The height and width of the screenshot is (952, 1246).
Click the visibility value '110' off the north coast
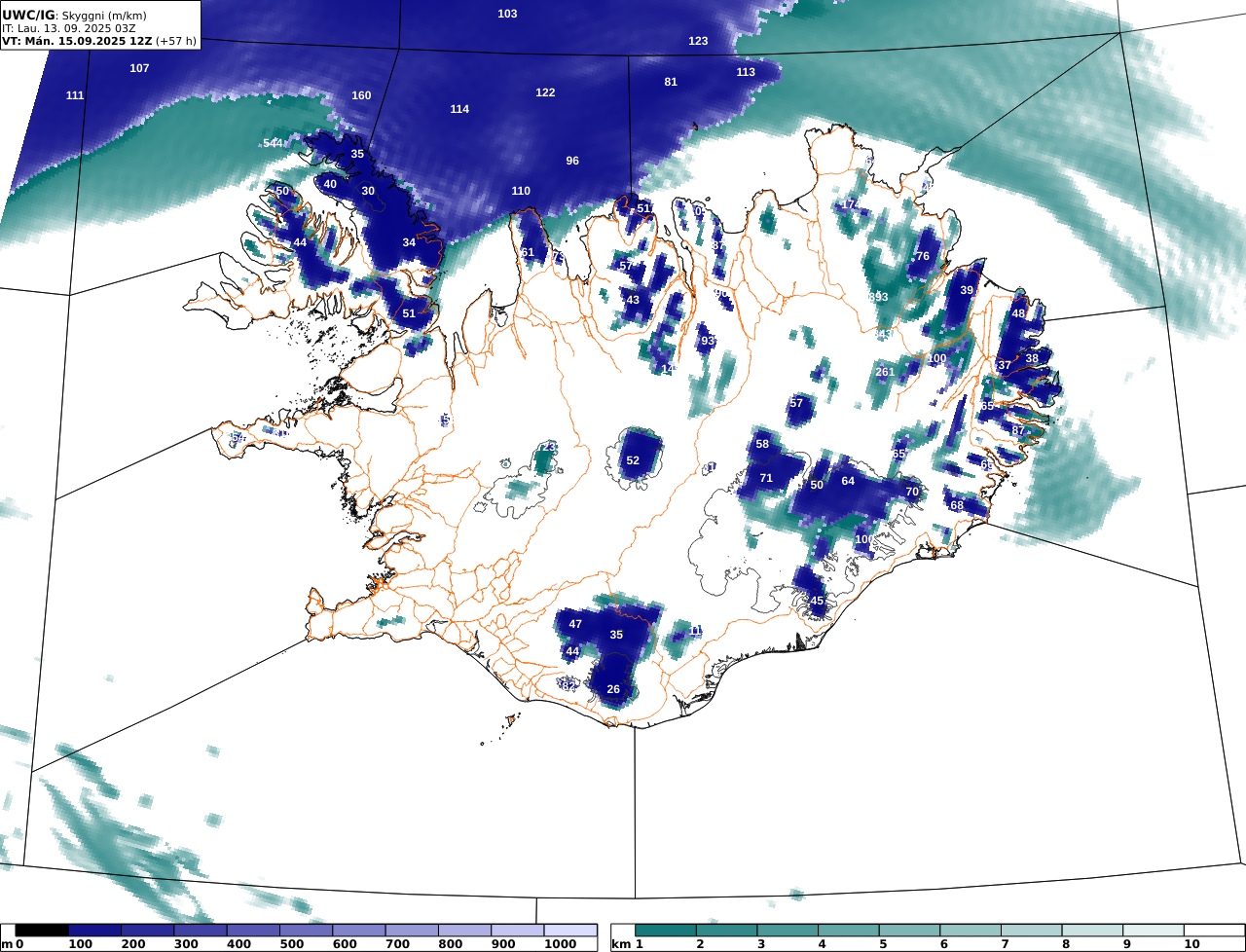[x=521, y=191]
